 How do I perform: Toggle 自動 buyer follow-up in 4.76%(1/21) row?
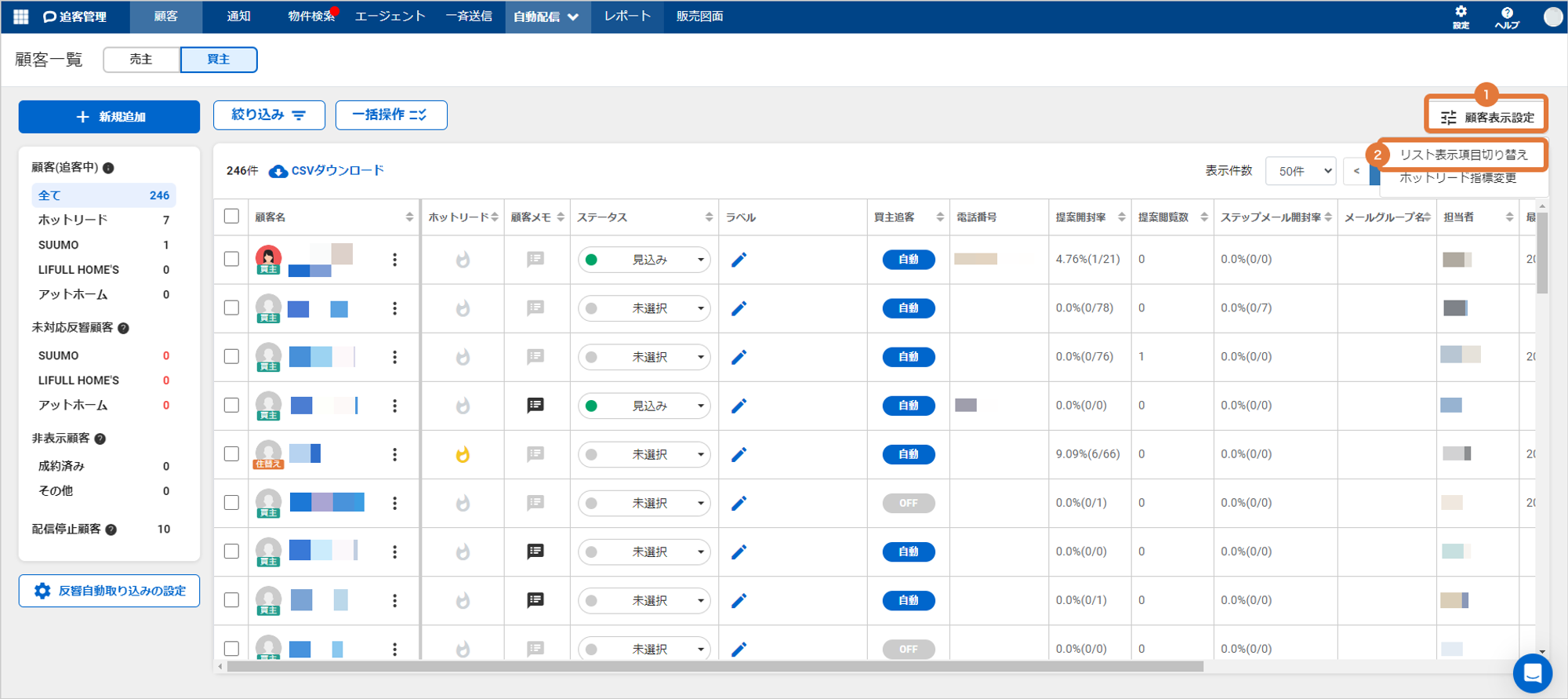pyautogui.click(x=909, y=260)
